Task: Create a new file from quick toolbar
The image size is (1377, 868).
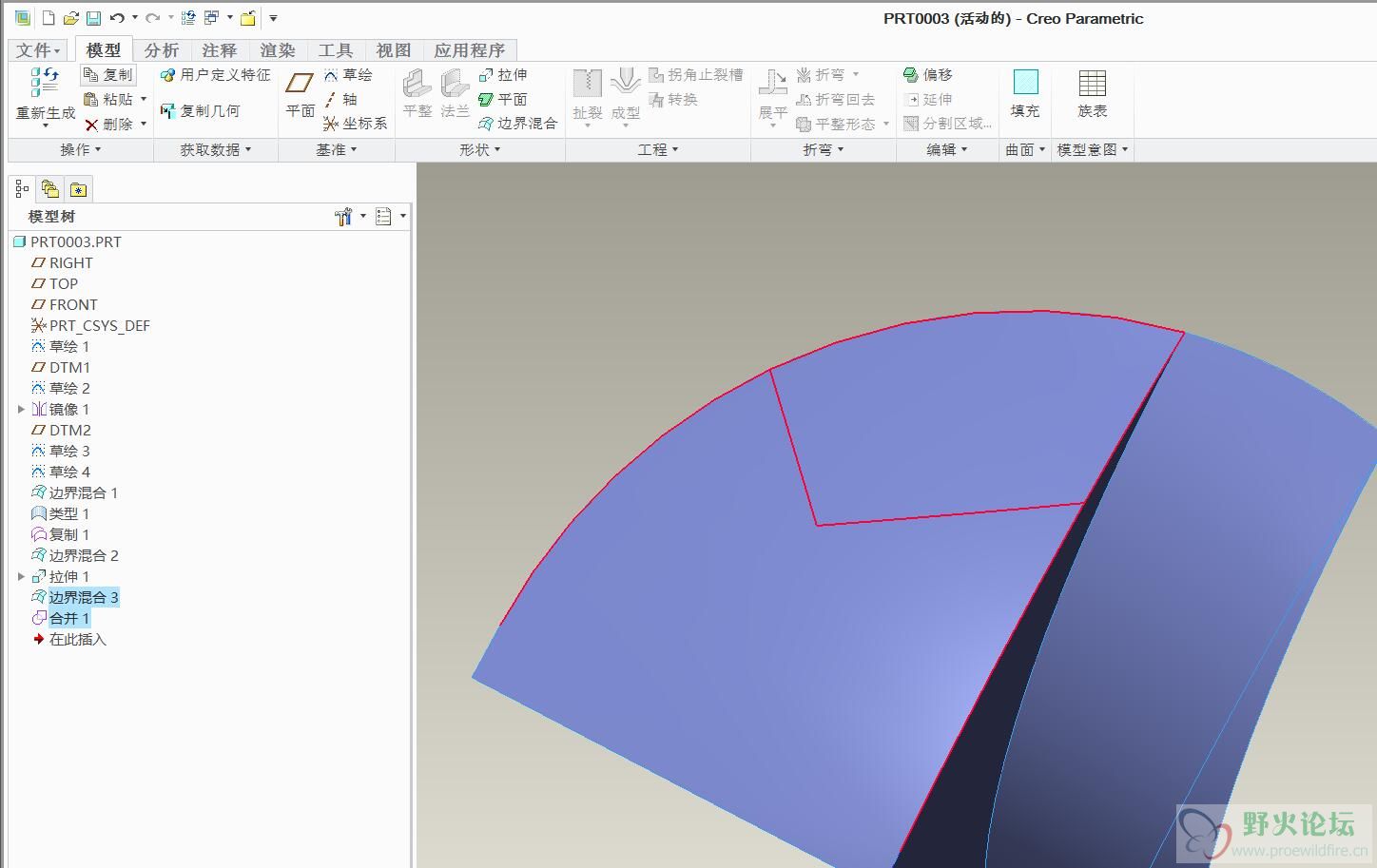Action: coord(48,18)
